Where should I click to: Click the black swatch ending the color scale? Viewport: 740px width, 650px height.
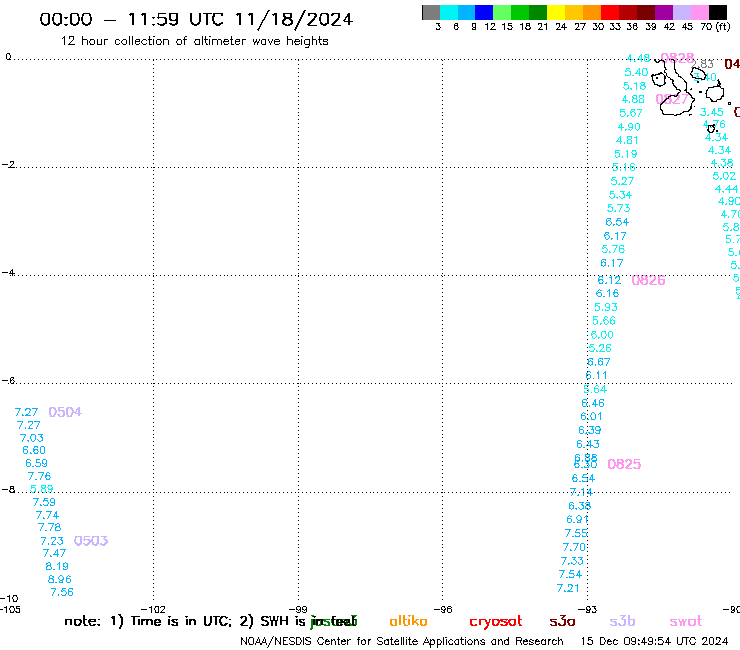[x=717, y=12]
